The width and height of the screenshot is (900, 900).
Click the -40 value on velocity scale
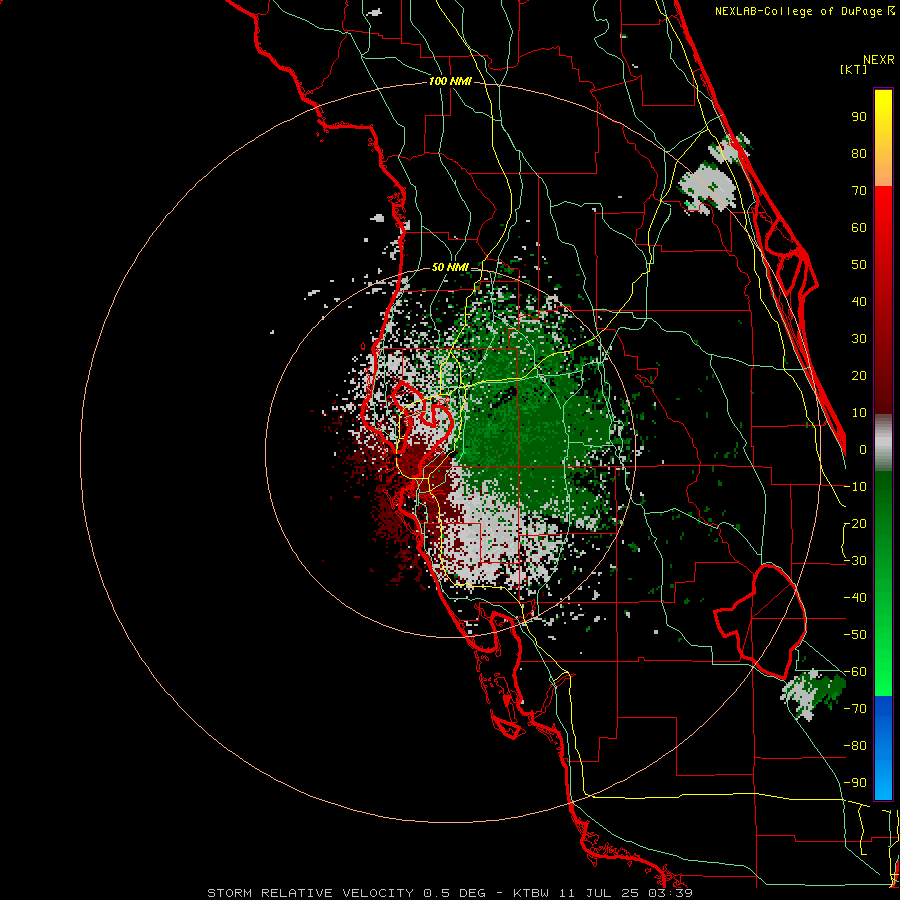[x=855, y=598]
